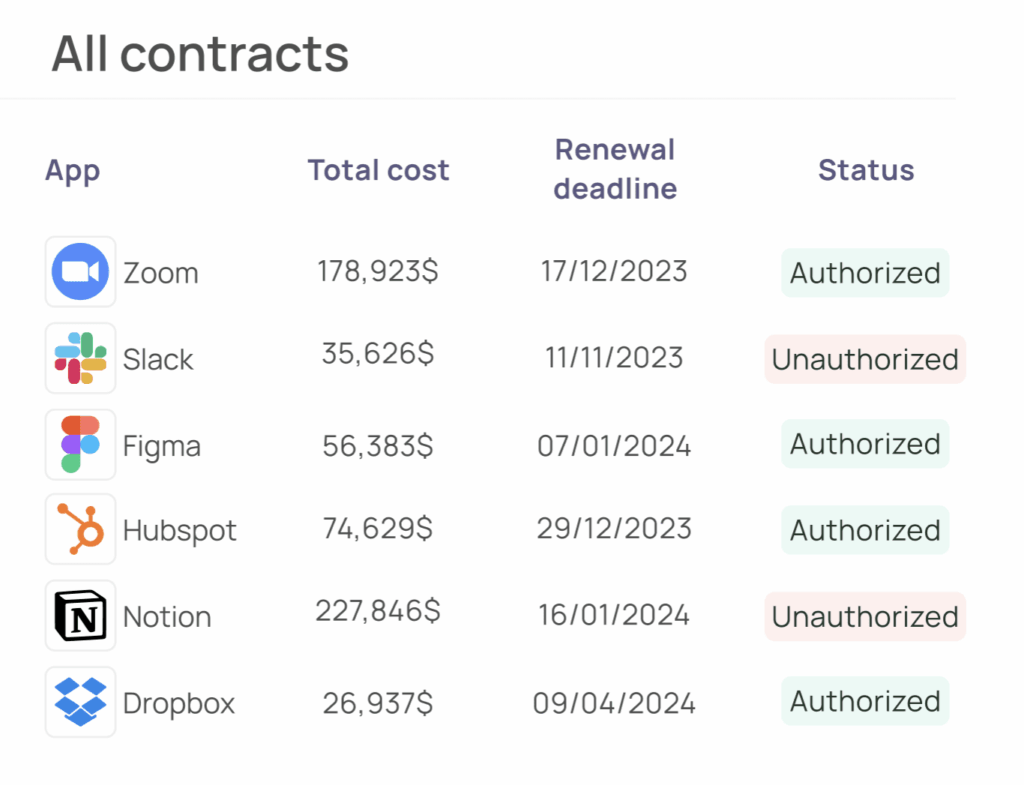Click the All contracts title

pos(200,55)
